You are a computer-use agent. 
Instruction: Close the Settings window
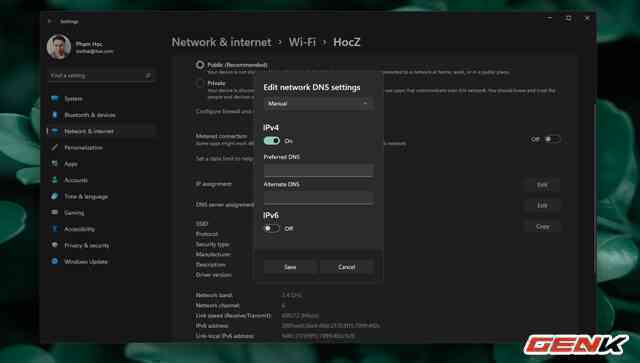tap(587, 18)
